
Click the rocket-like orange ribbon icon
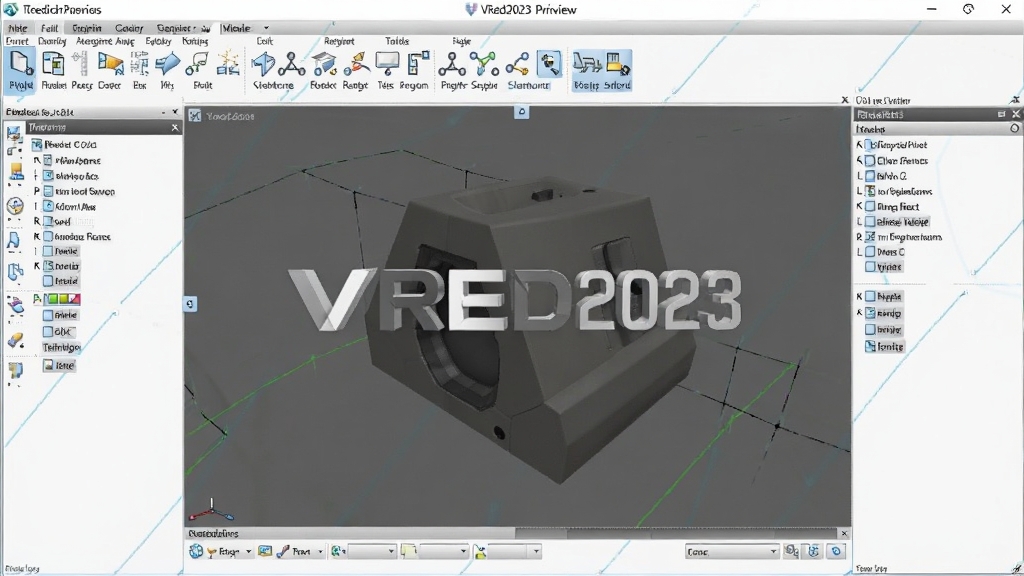click(x=356, y=65)
